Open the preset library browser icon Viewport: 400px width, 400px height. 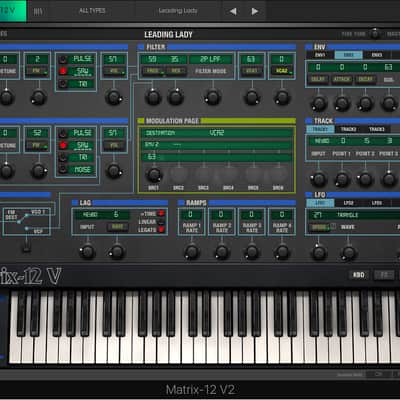click(38, 11)
